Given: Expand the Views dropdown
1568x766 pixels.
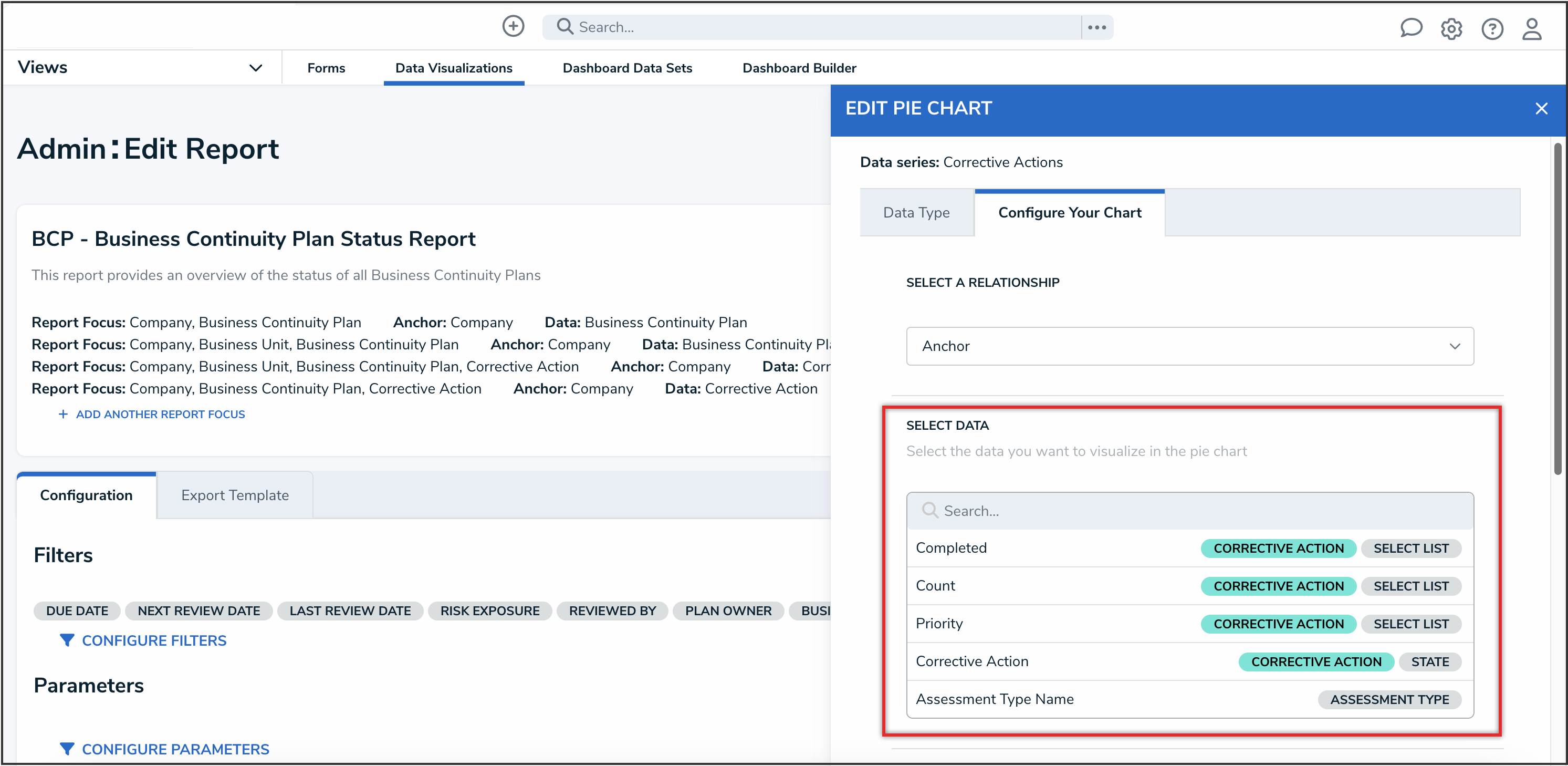Looking at the screenshot, I should click(256, 68).
